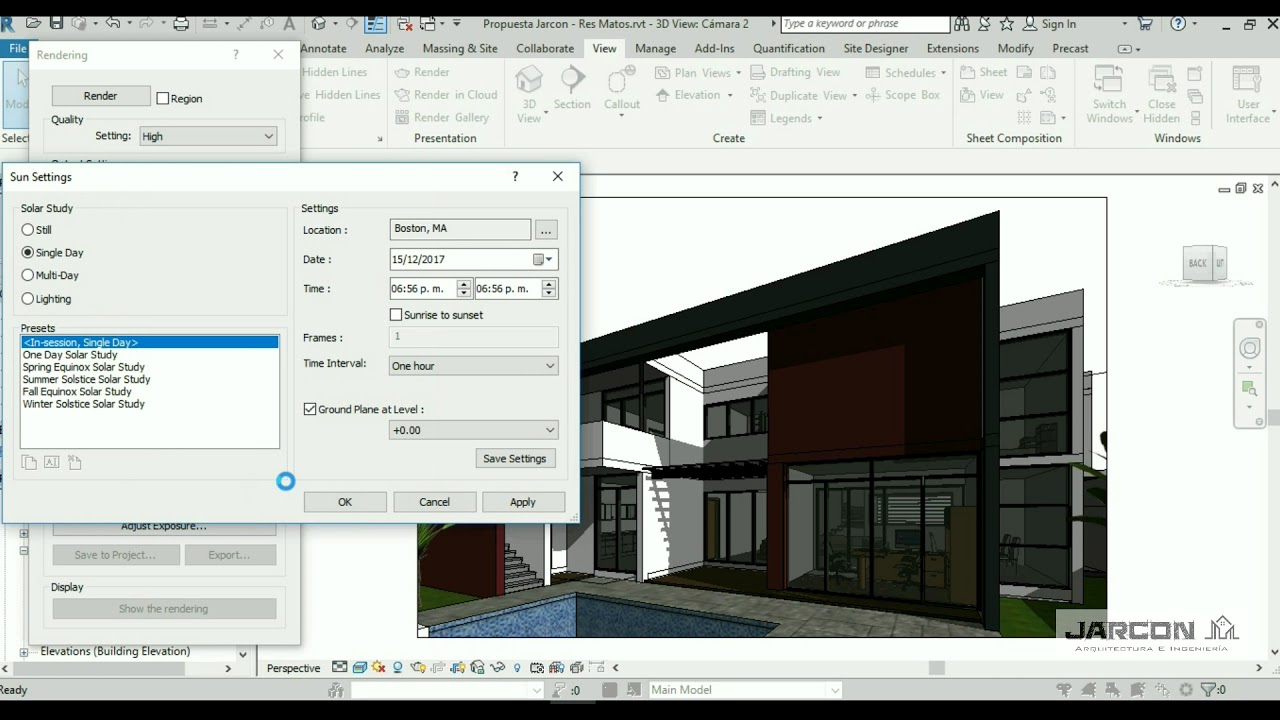Click the Default 3D View house icon in quick access toolbar
1280x720 pixels.
pyautogui.click(x=319, y=23)
